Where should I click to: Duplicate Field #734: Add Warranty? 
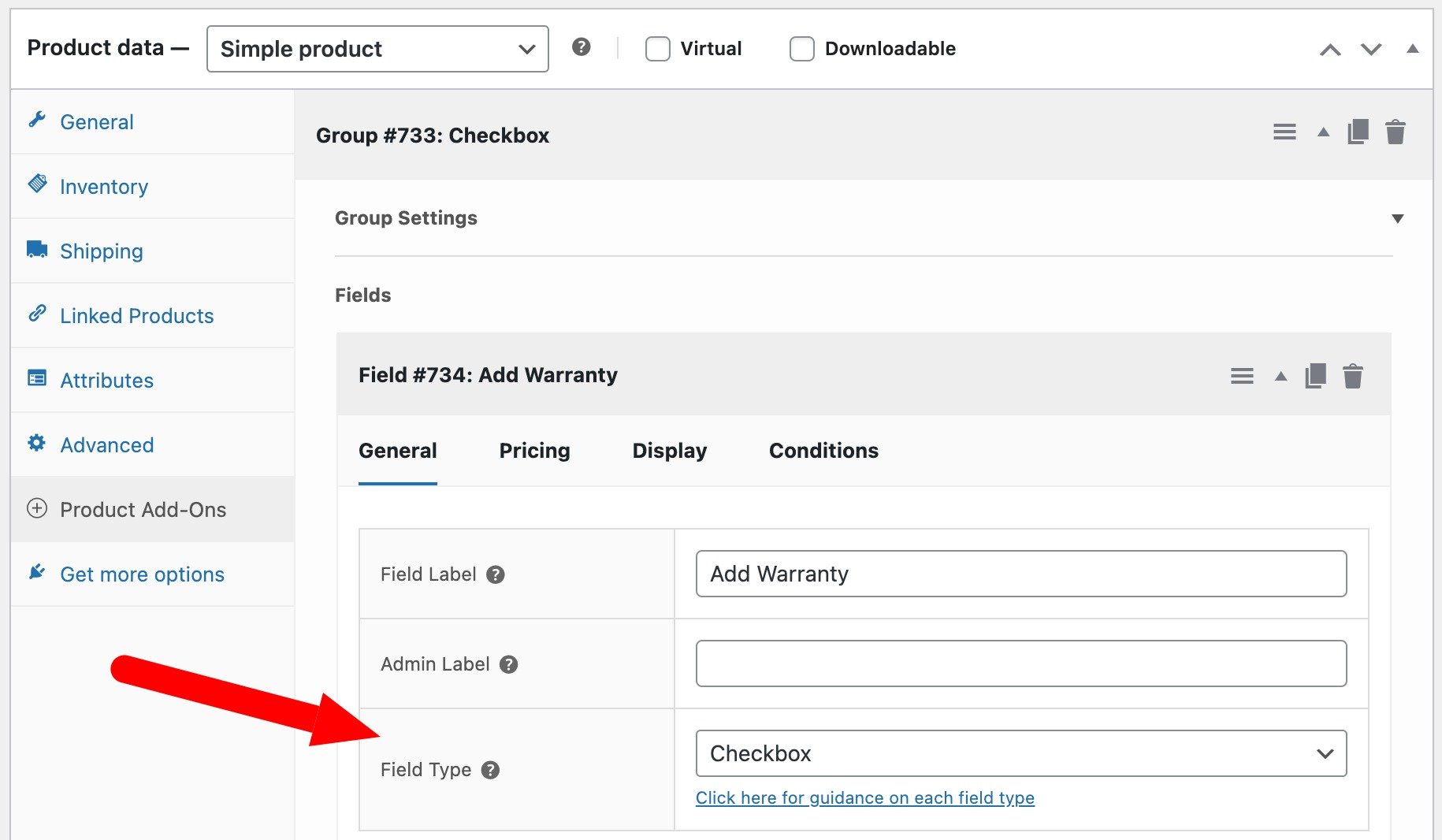coord(1314,376)
